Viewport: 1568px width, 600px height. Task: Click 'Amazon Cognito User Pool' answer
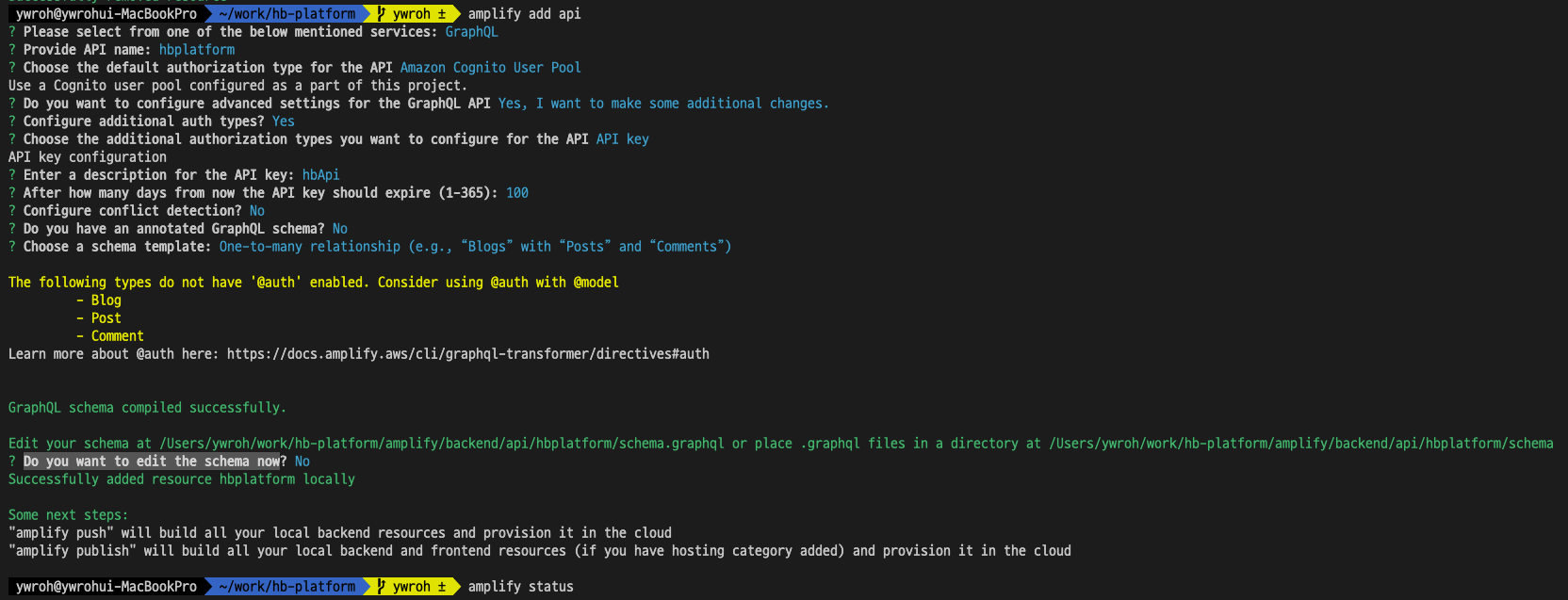click(x=491, y=68)
